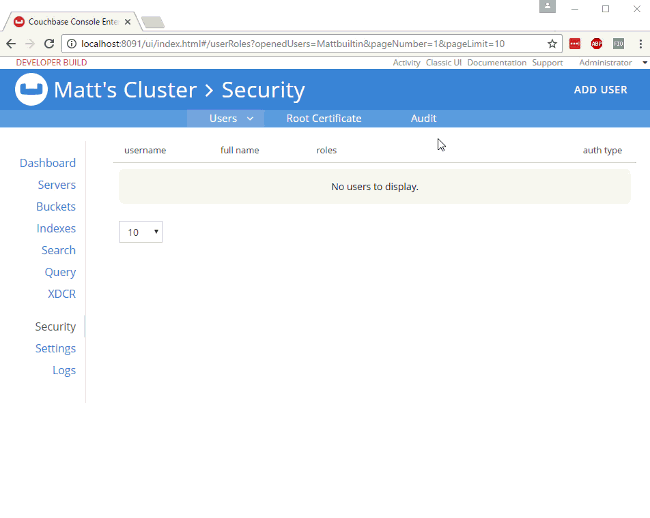Click the Adblock Plus extension icon
The image size is (650, 518).
point(596,44)
